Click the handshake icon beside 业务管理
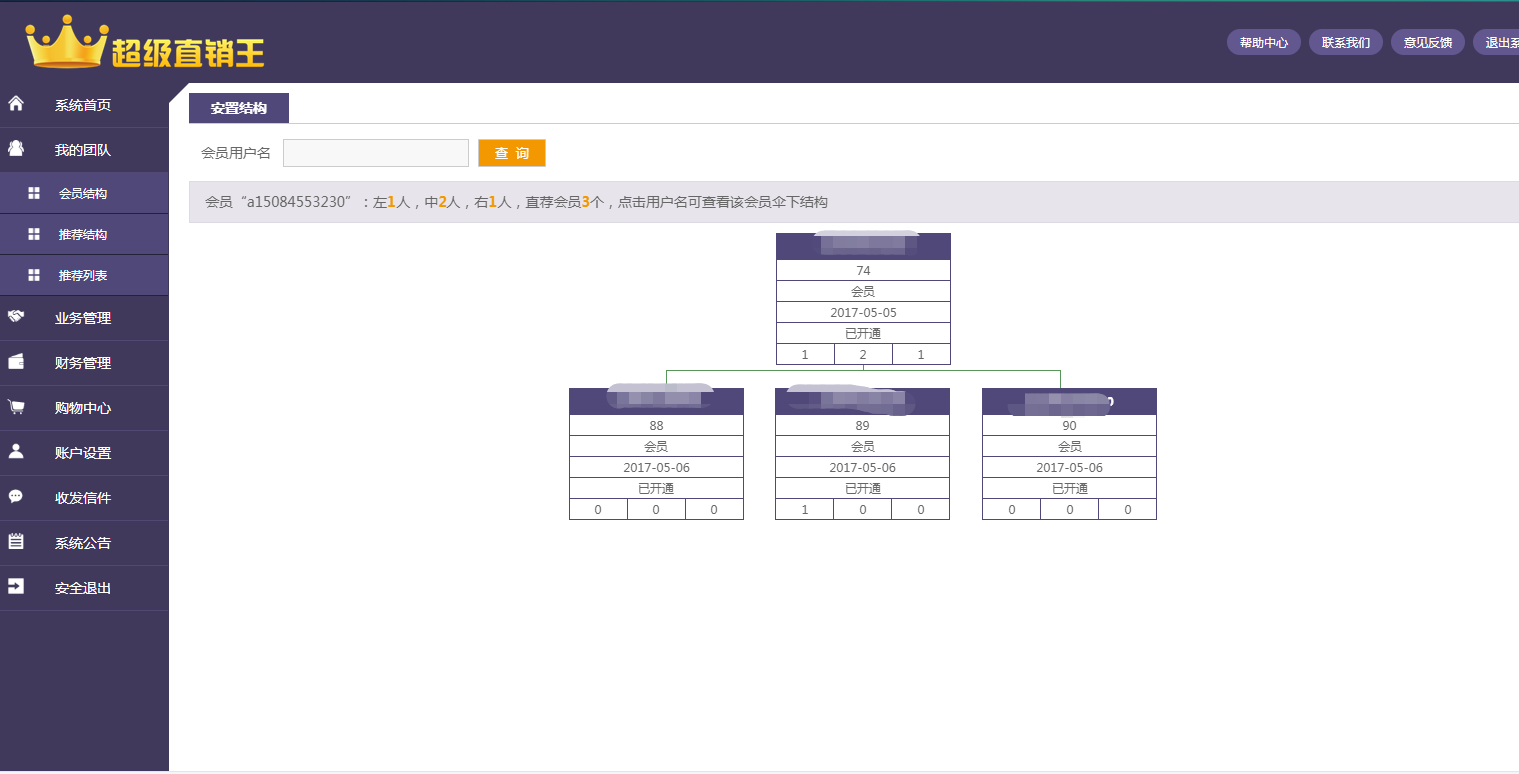This screenshot has height=774, width=1519. pyautogui.click(x=16, y=317)
